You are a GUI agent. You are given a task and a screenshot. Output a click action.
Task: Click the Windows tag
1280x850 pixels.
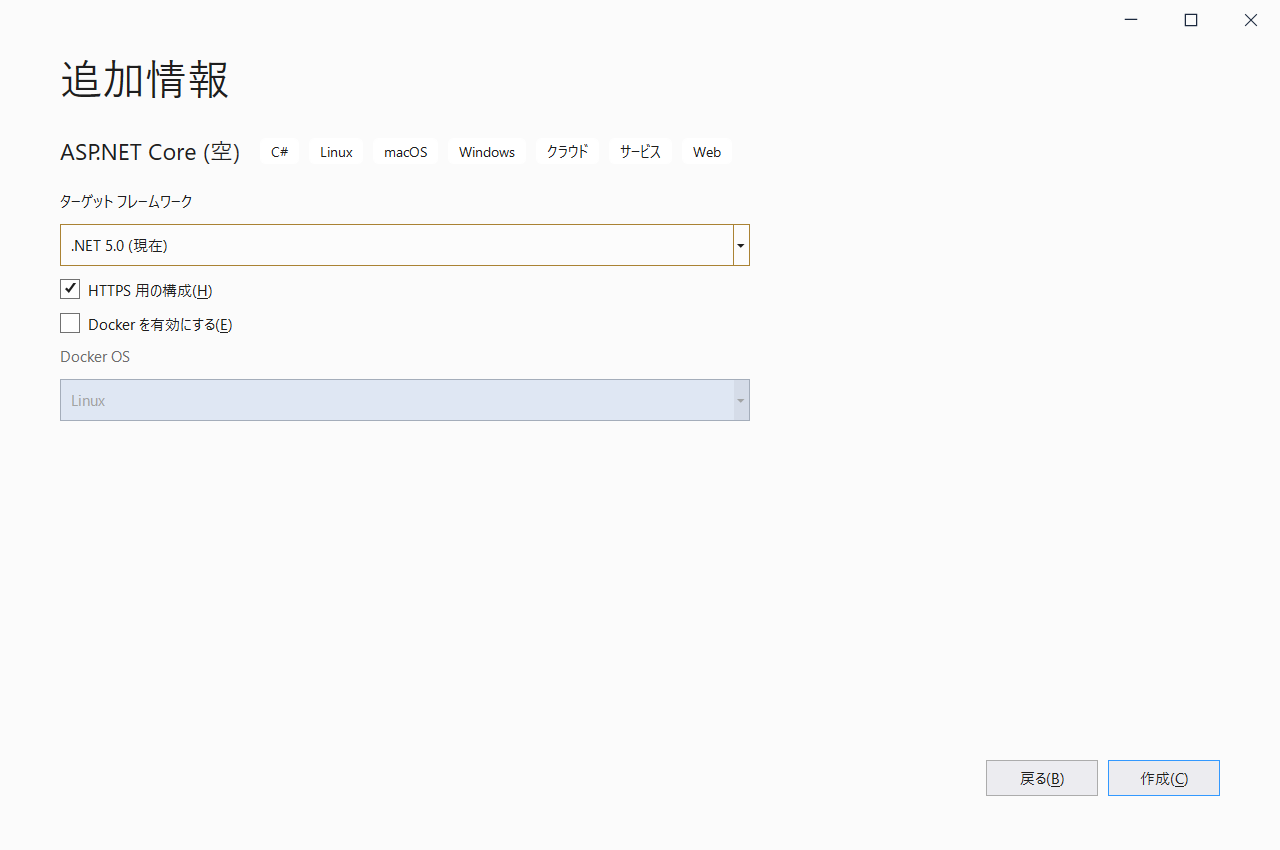[487, 152]
